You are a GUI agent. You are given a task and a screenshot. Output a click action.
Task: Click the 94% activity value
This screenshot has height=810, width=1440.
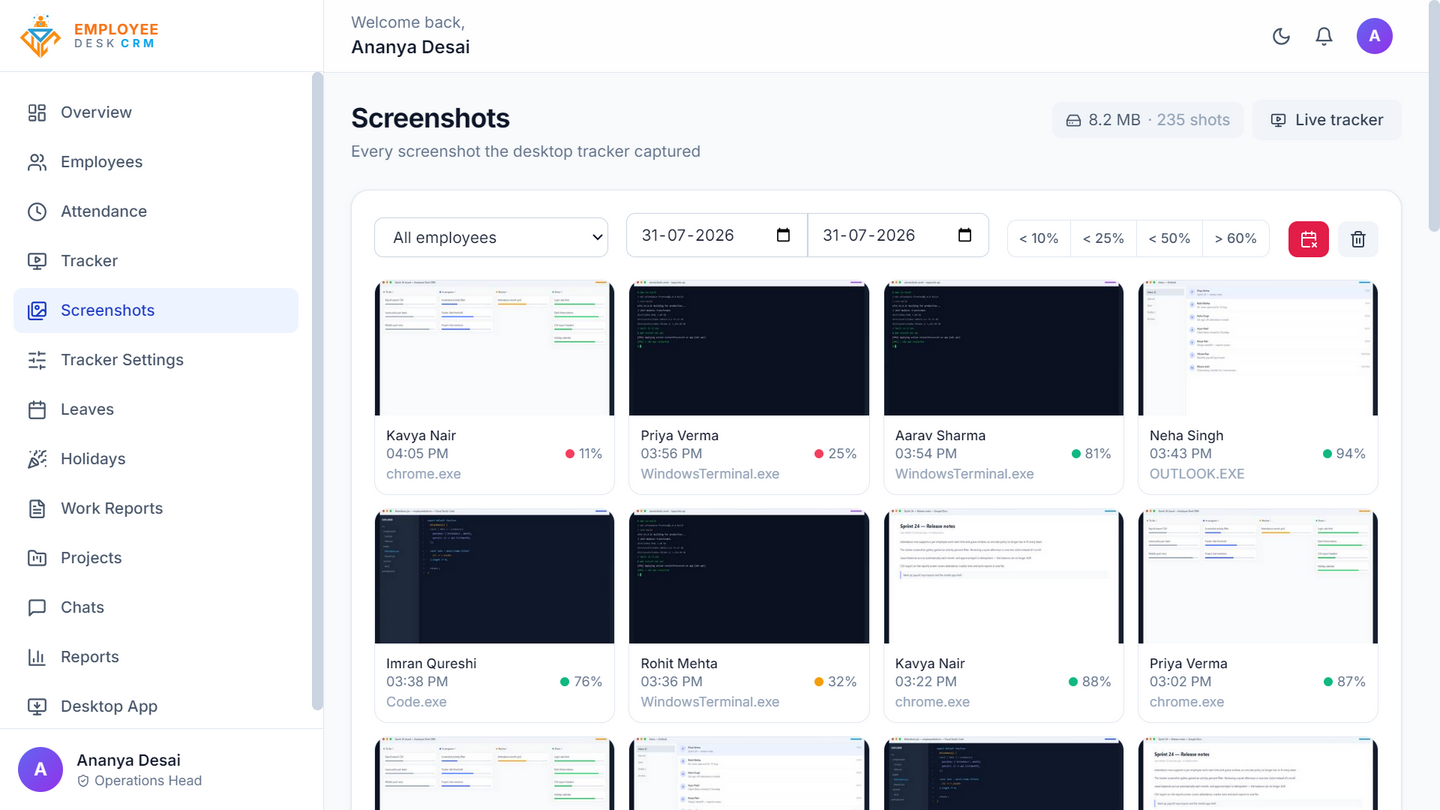pos(1352,453)
